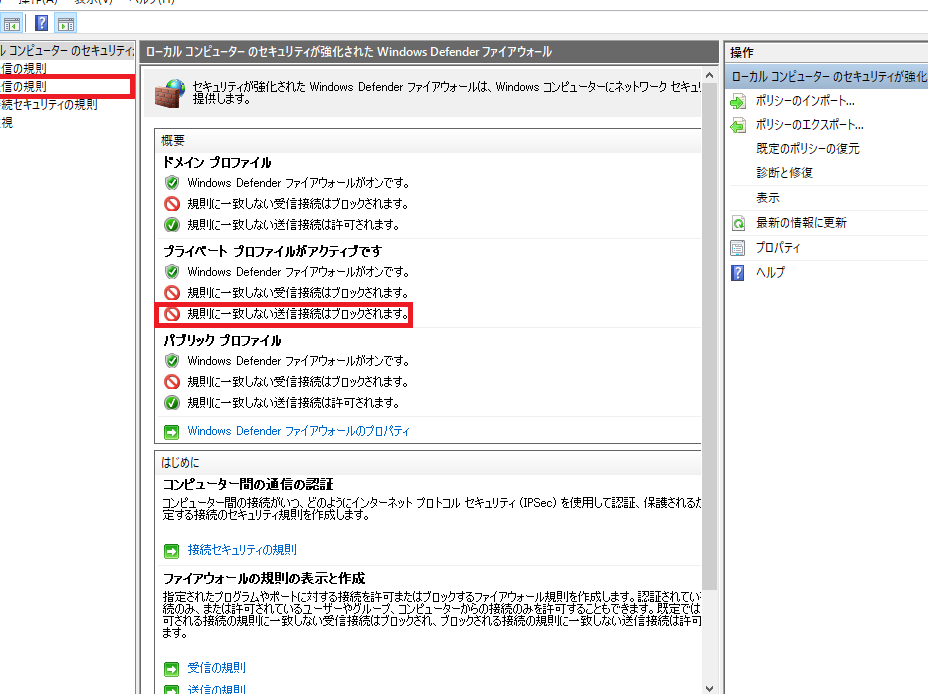Click the refresh icon beside 最新の情報に更新

click(x=738, y=223)
